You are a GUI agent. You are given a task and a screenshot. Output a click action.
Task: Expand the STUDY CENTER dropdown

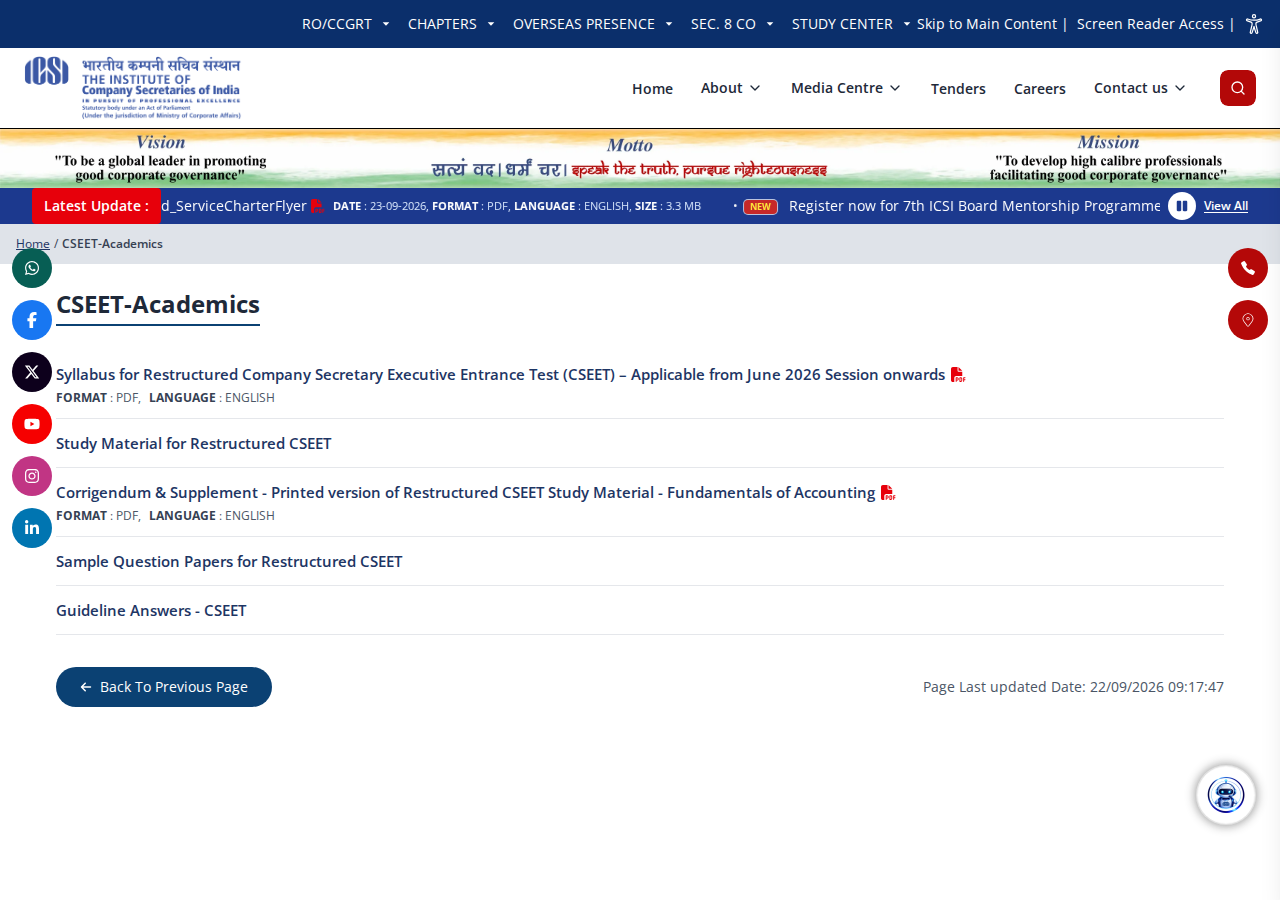pos(851,24)
